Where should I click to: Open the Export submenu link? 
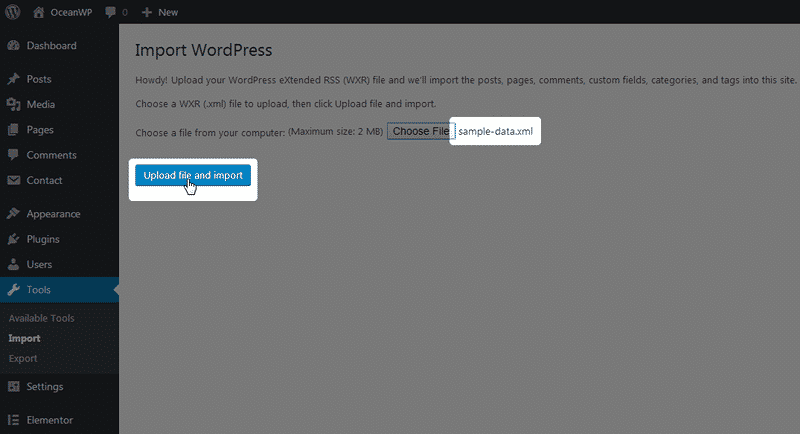(x=23, y=359)
